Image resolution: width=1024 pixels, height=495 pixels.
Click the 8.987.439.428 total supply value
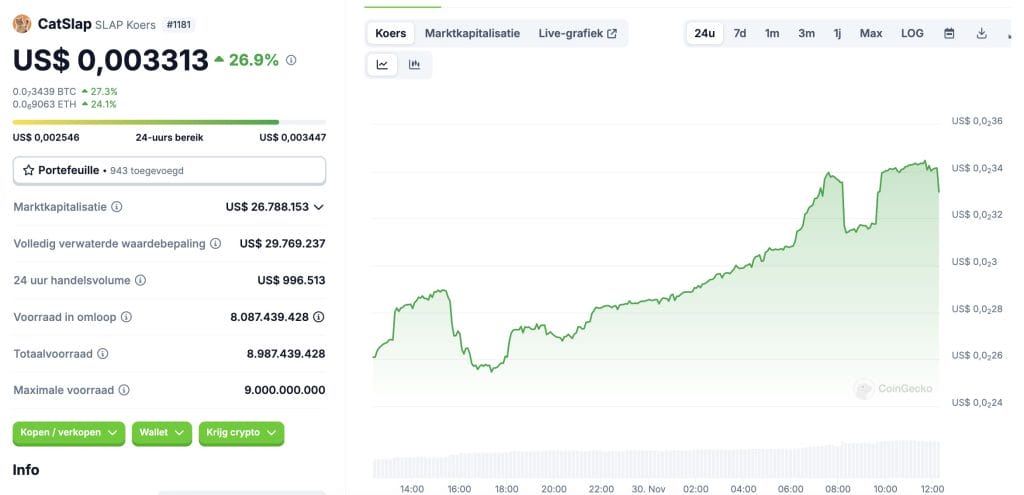coord(286,353)
